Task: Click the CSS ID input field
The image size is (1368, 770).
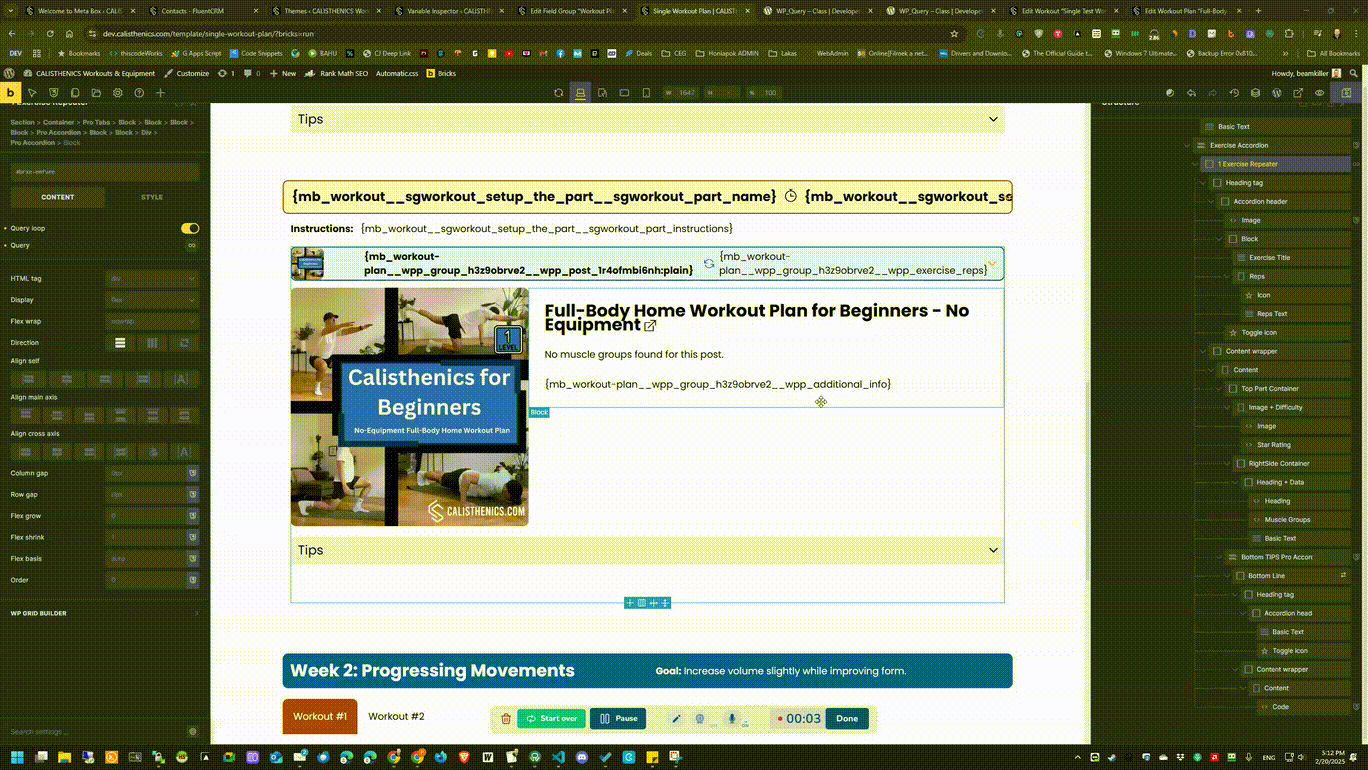Action: tap(105, 171)
